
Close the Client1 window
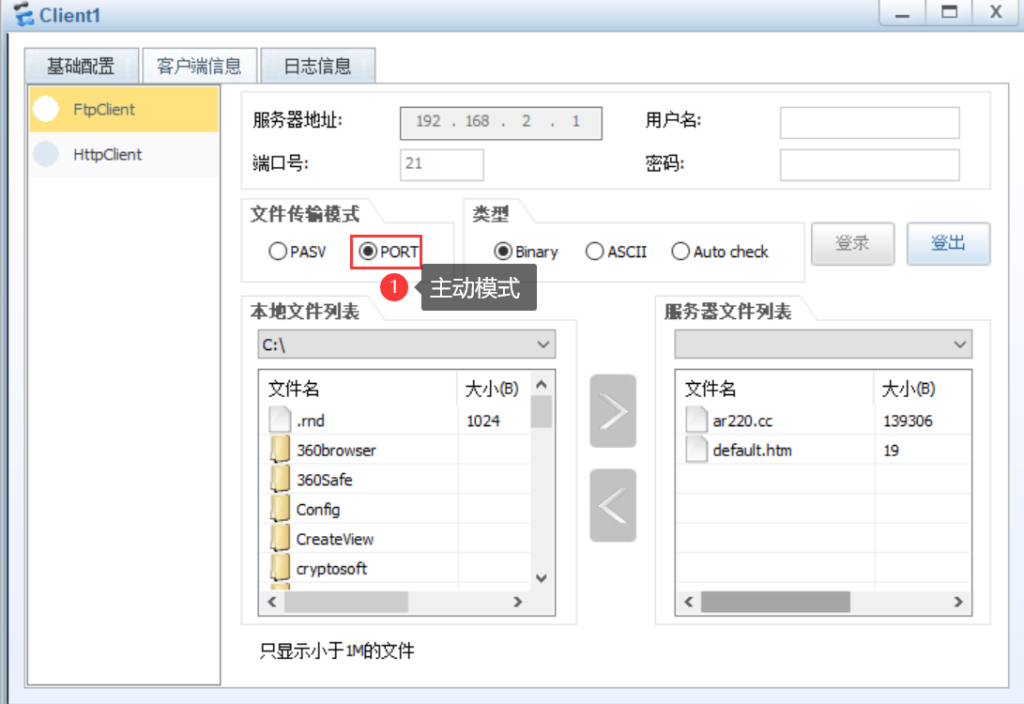pos(996,13)
